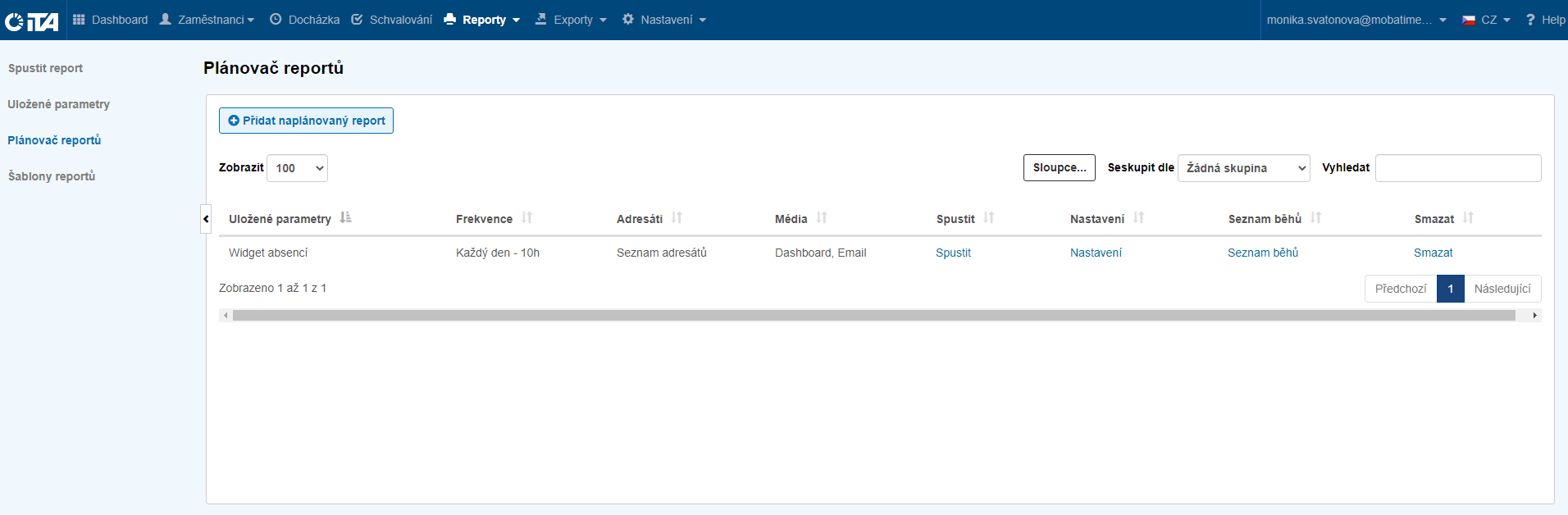Click the Adresáti column sort icon
This screenshot has width=1568, height=515.
point(677,218)
